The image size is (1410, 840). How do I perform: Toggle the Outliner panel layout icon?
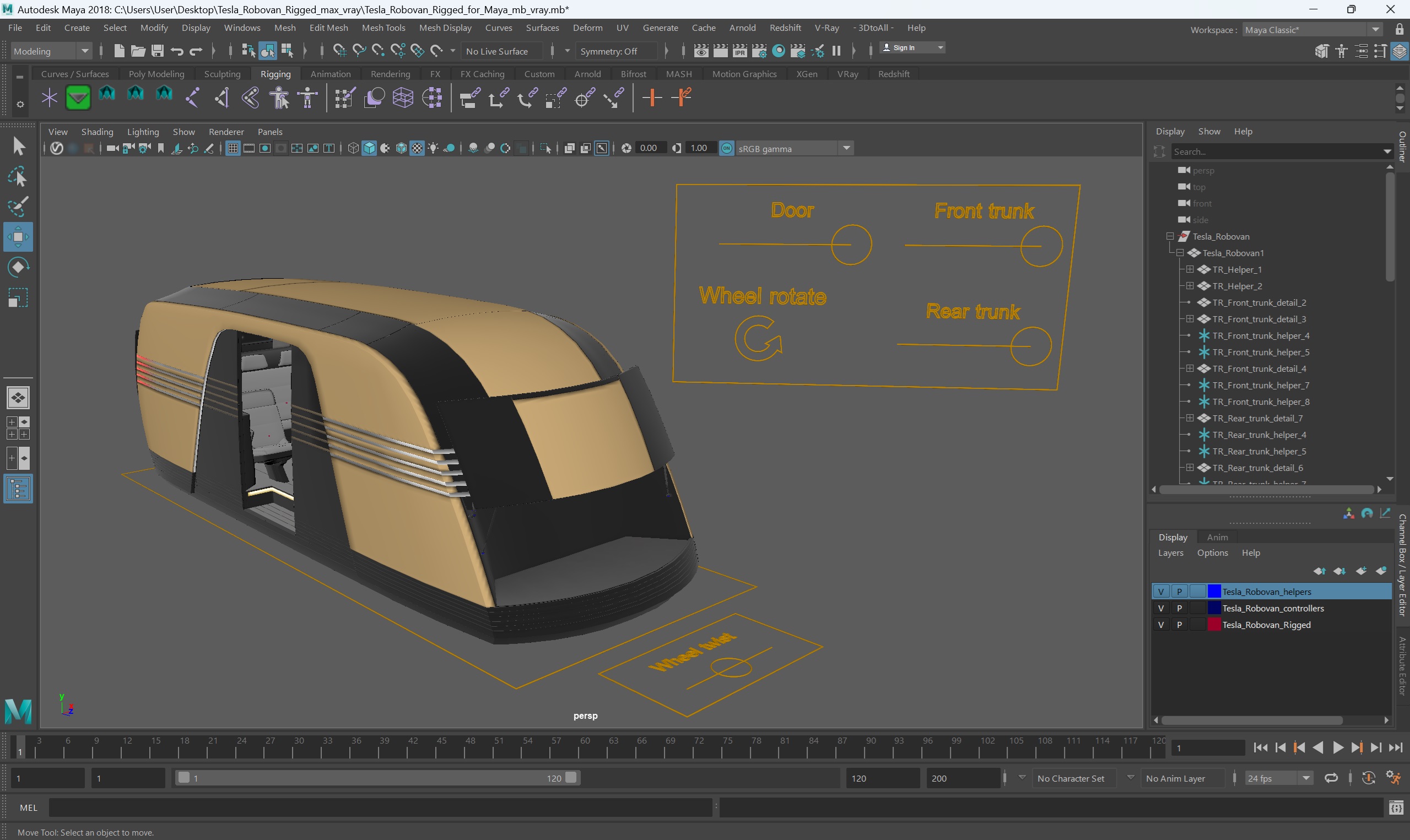(x=18, y=489)
